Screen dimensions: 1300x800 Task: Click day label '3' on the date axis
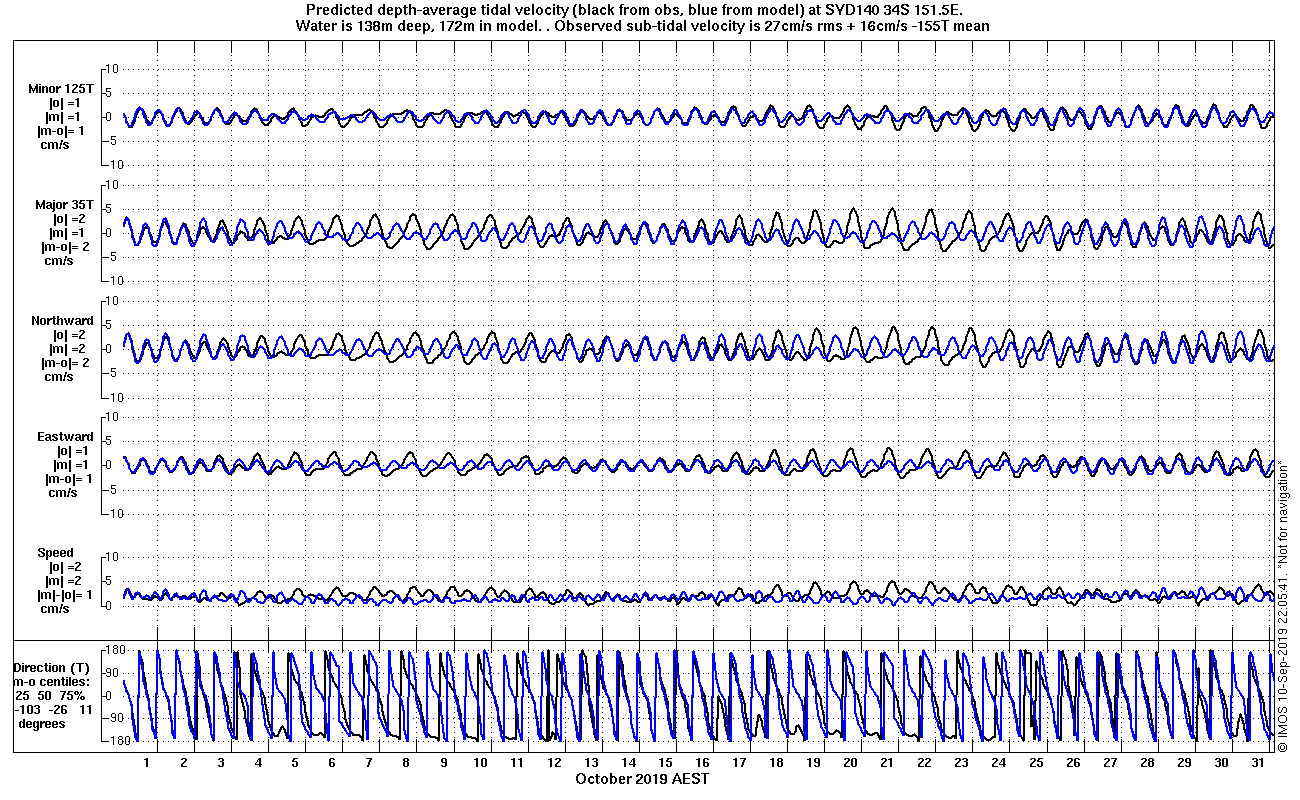click(x=221, y=762)
